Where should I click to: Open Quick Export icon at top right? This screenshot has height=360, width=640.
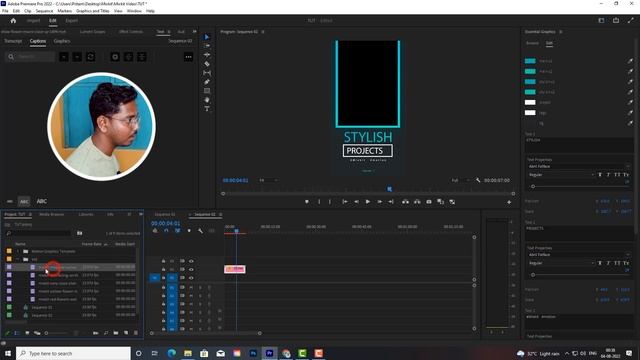[x=616, y=20]
